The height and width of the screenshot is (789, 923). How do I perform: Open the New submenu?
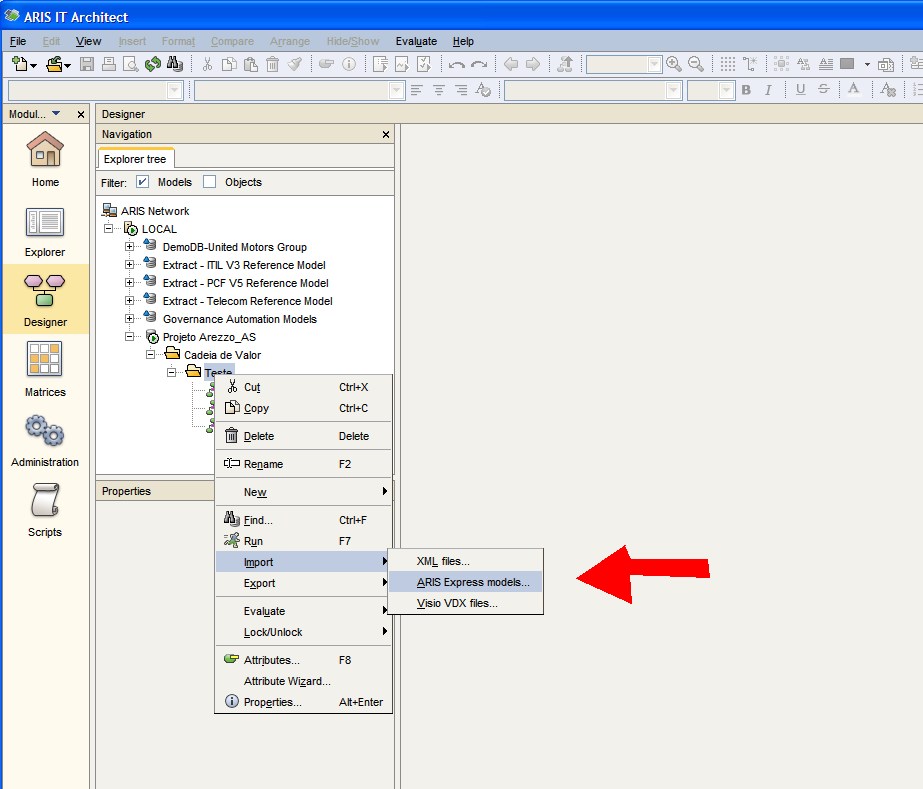point(303,492)
